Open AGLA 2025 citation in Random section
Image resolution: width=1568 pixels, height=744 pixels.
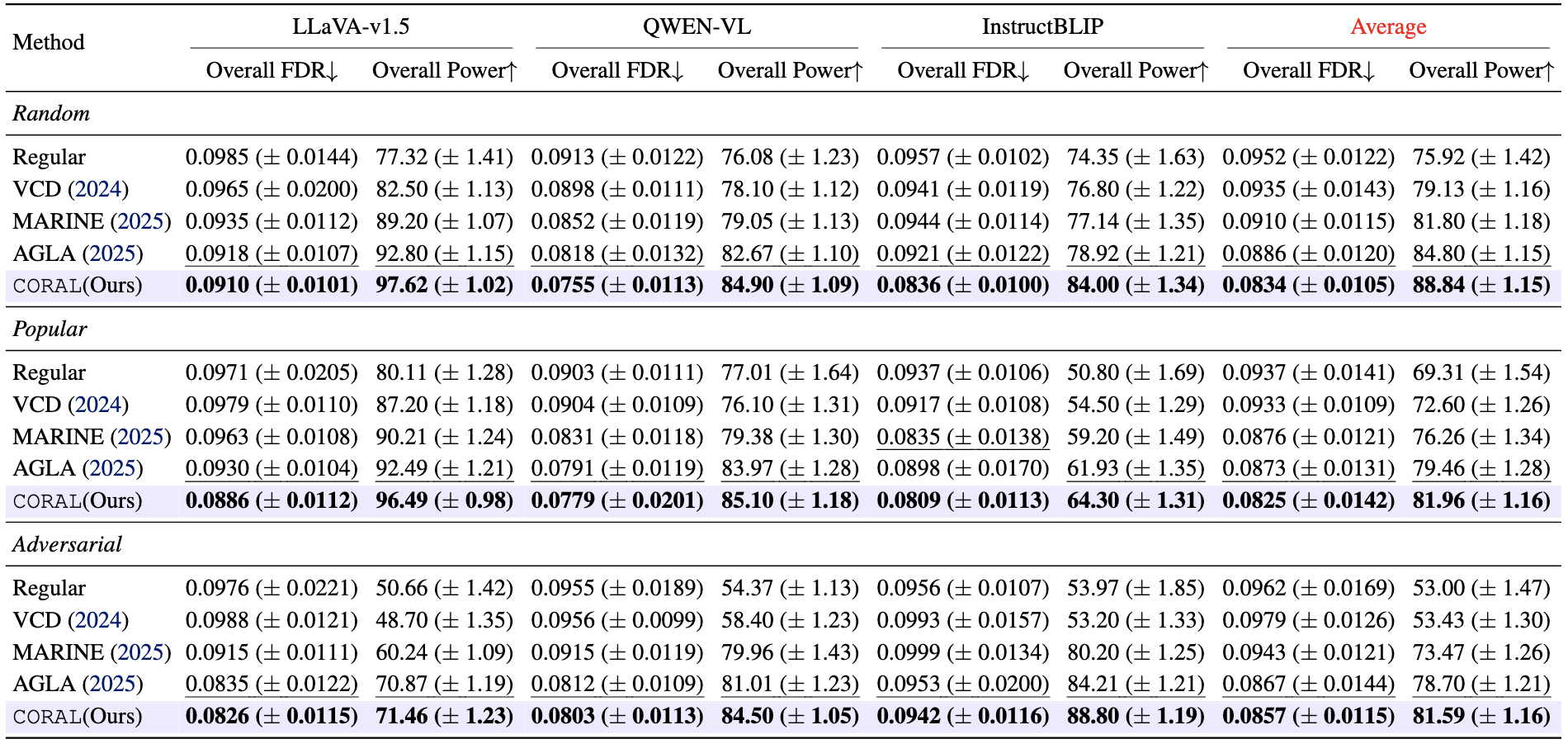pos(112,254)
